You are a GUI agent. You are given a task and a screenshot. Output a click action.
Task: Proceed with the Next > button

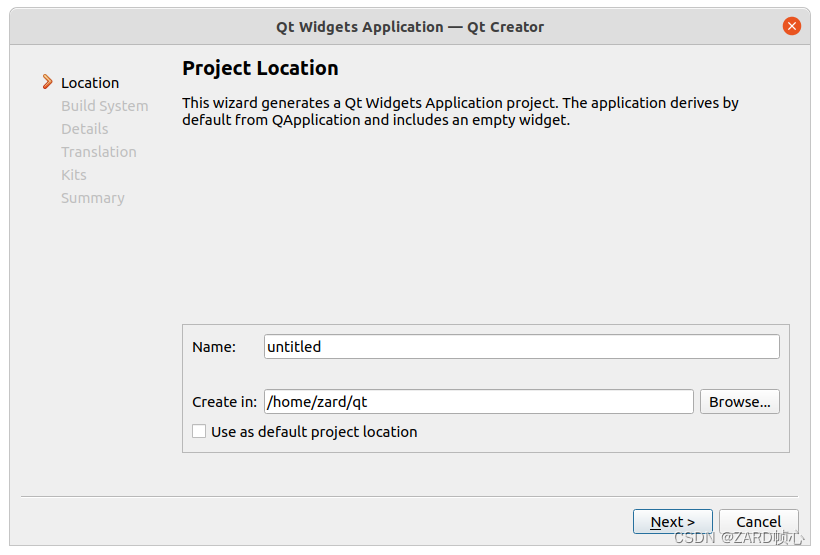click(x=673, y=521)
